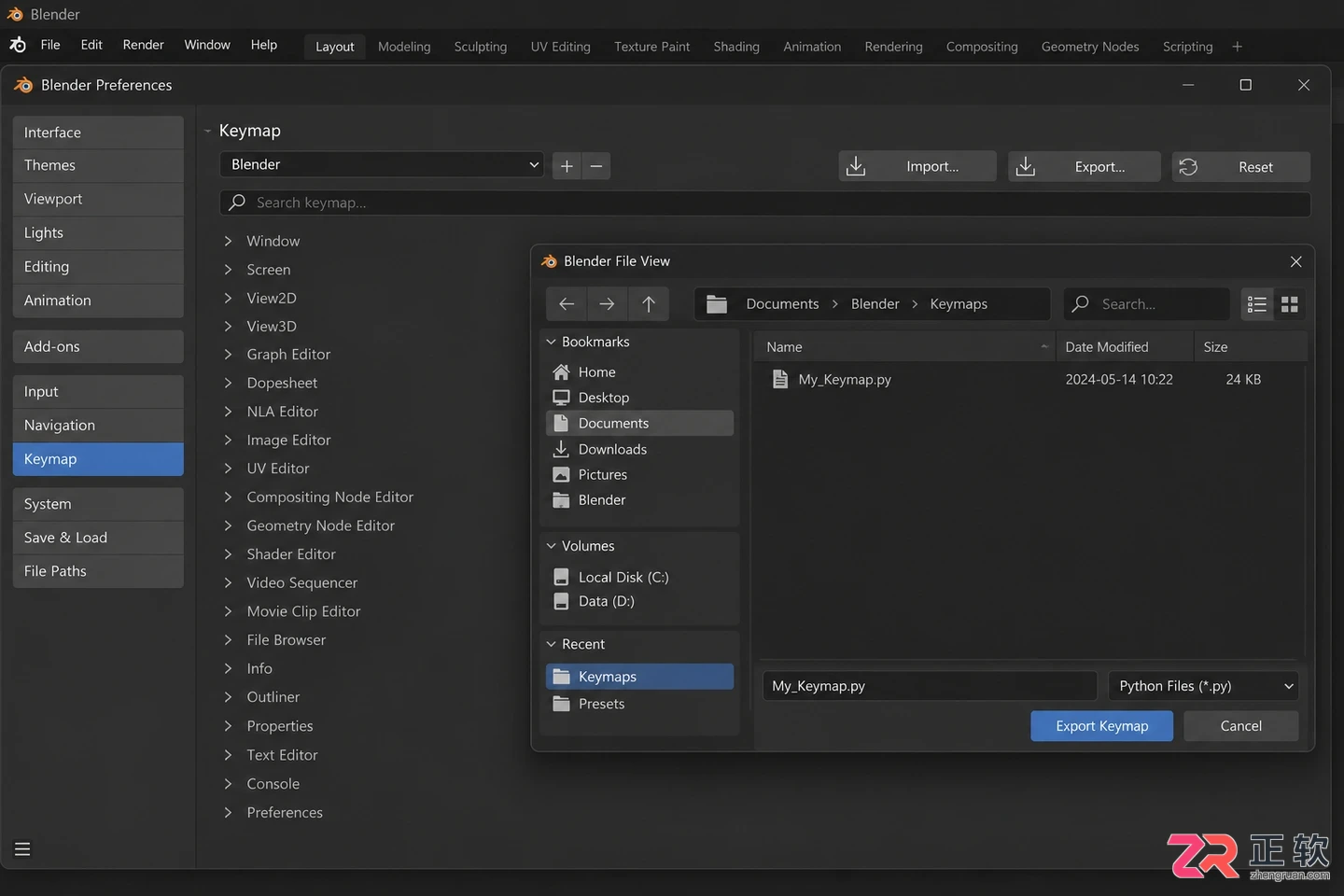Expand the Outliner keymap category

[228, 697]
